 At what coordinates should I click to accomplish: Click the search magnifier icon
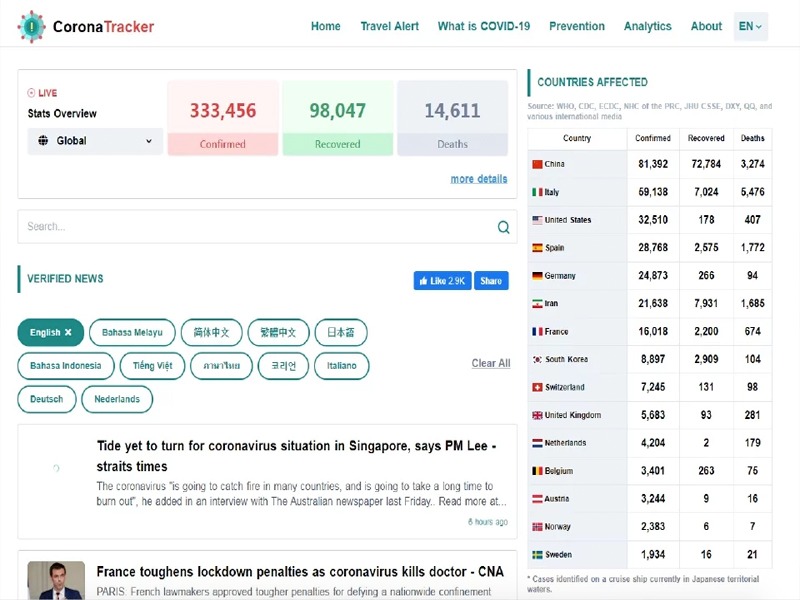[x=503, y=227]
